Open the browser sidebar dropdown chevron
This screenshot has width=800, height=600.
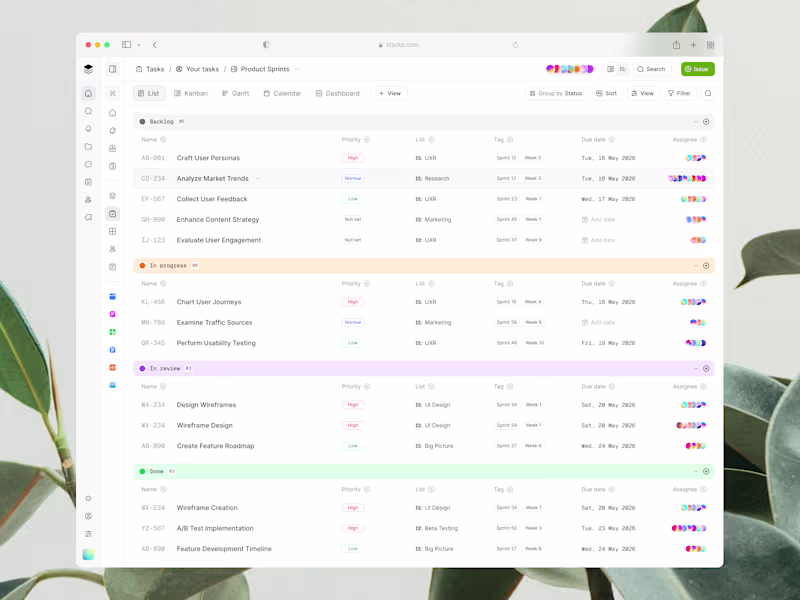pyautogui.click(x=139, y=45)
